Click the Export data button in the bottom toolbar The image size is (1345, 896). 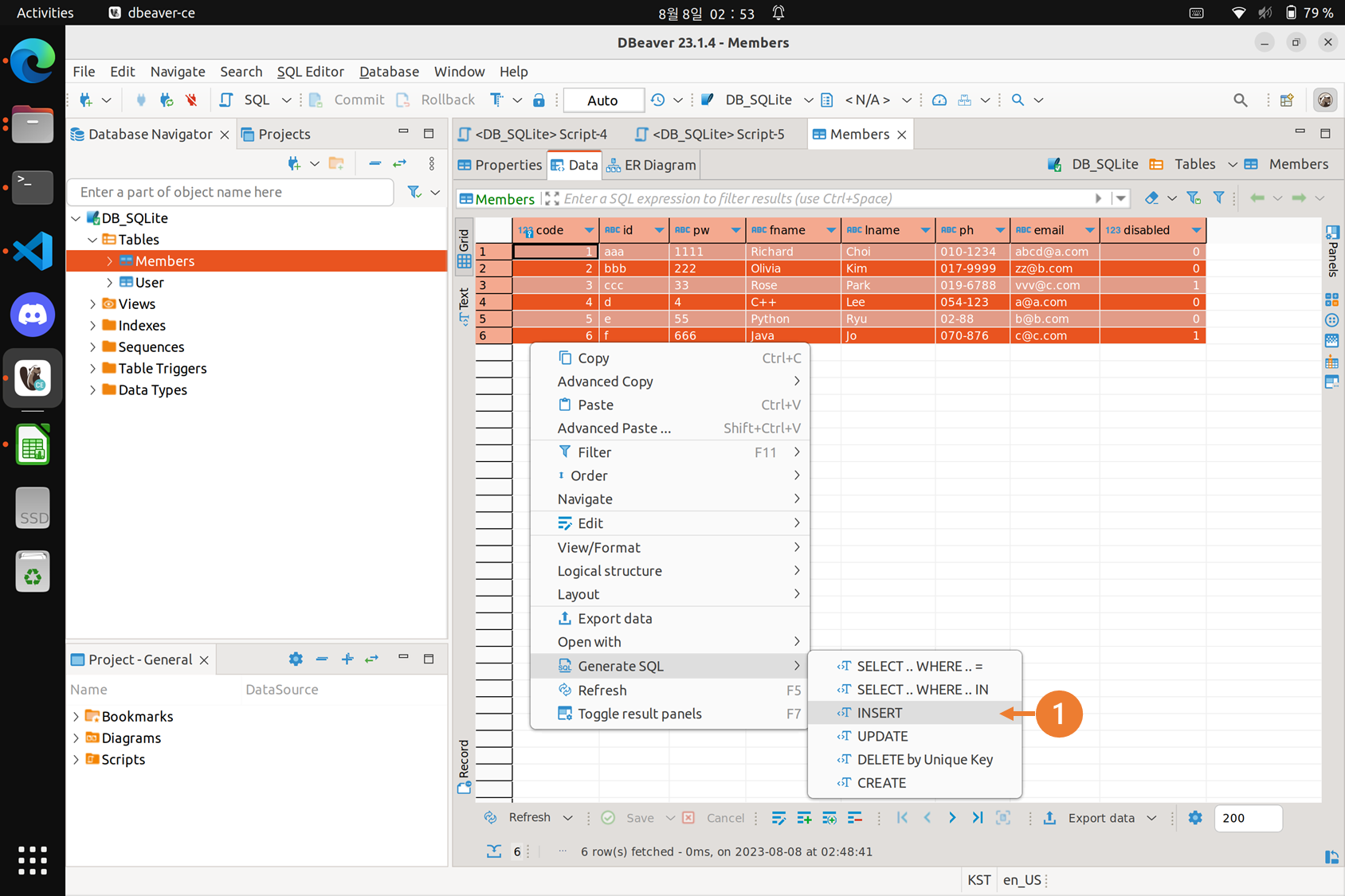point(1088,818)
